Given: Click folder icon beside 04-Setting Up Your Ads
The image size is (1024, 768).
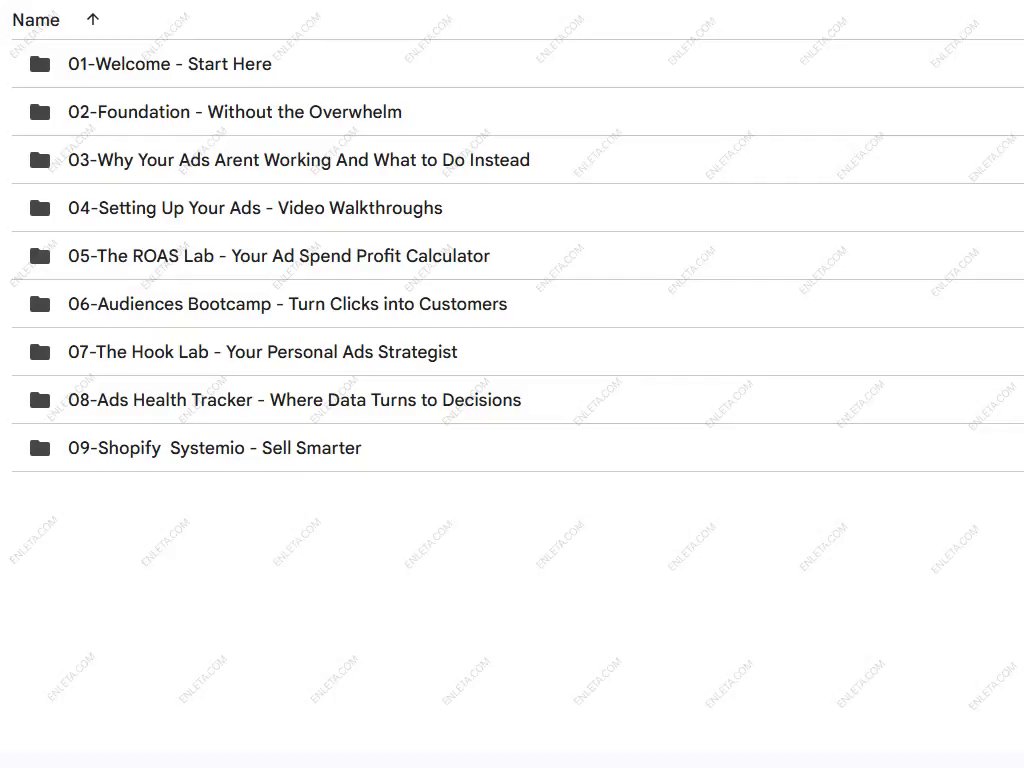Looking at the screenshot, I should tap(40, 208).
